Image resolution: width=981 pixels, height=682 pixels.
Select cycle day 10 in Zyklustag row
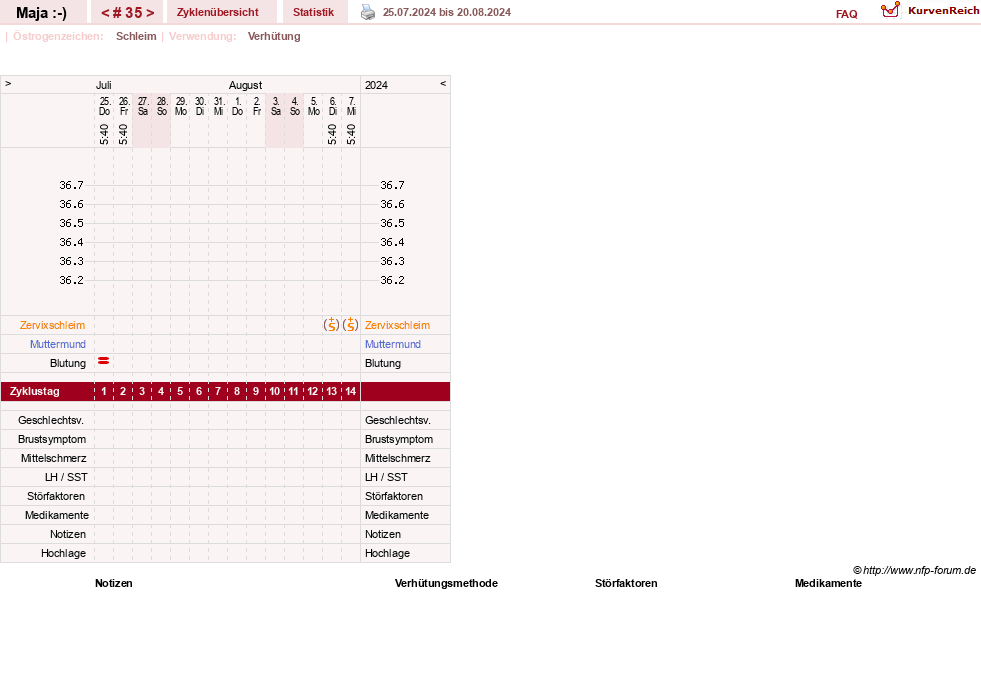pyautogui.click(x=275, y=392)
